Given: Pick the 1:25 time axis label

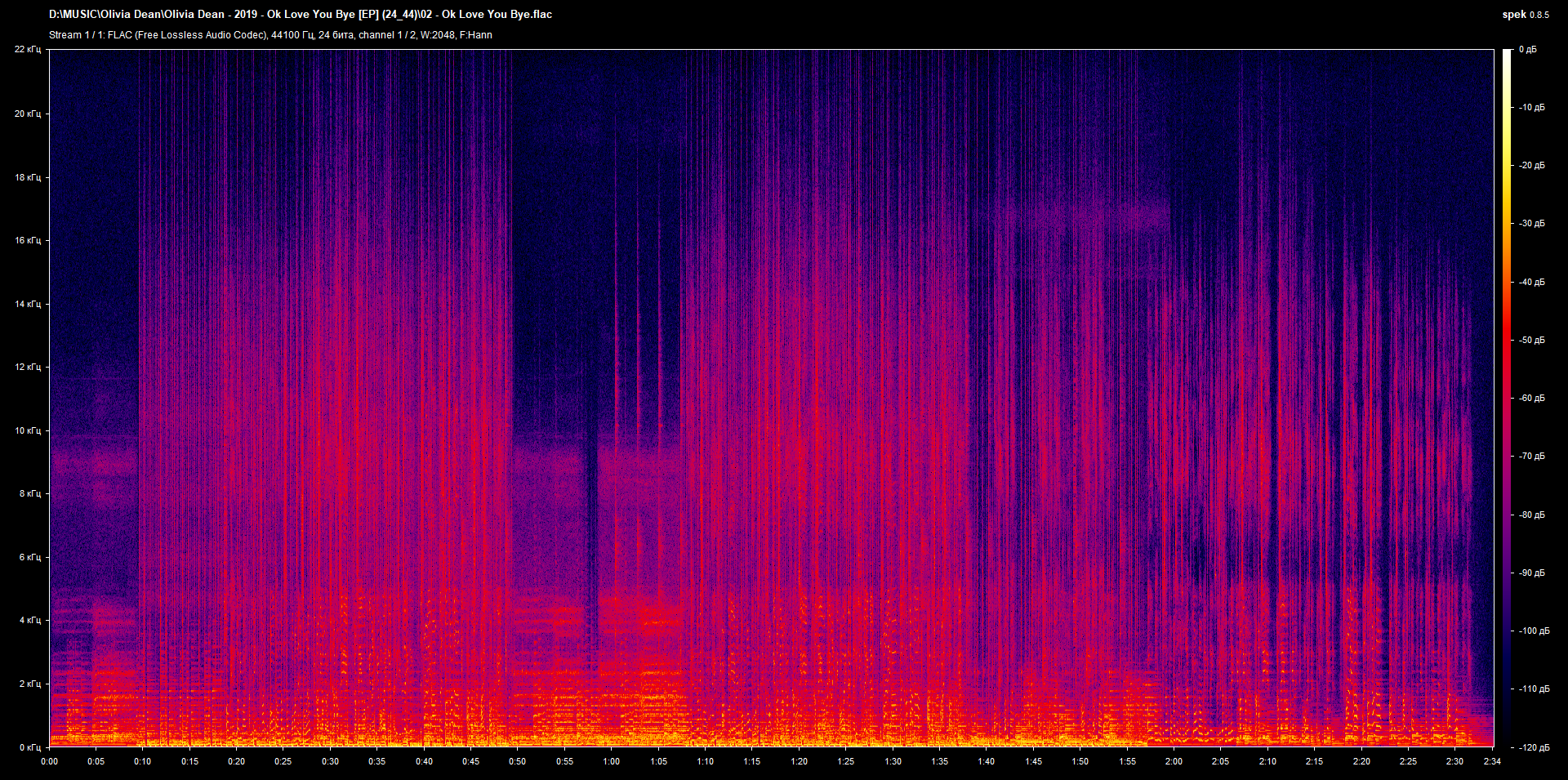Looking at the screenshot, I should 846,761.
